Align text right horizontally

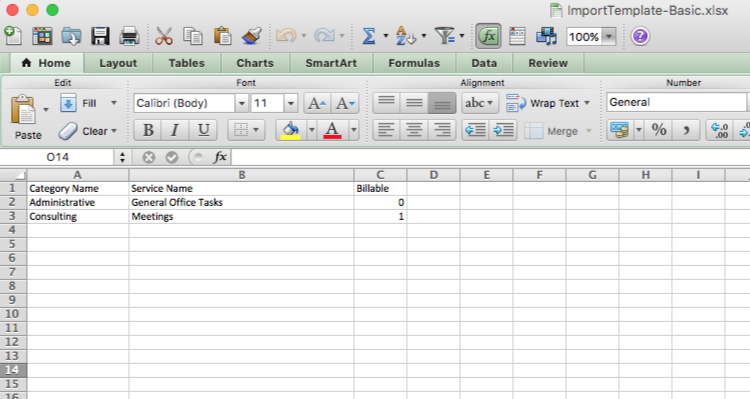(x=442, y=130)
